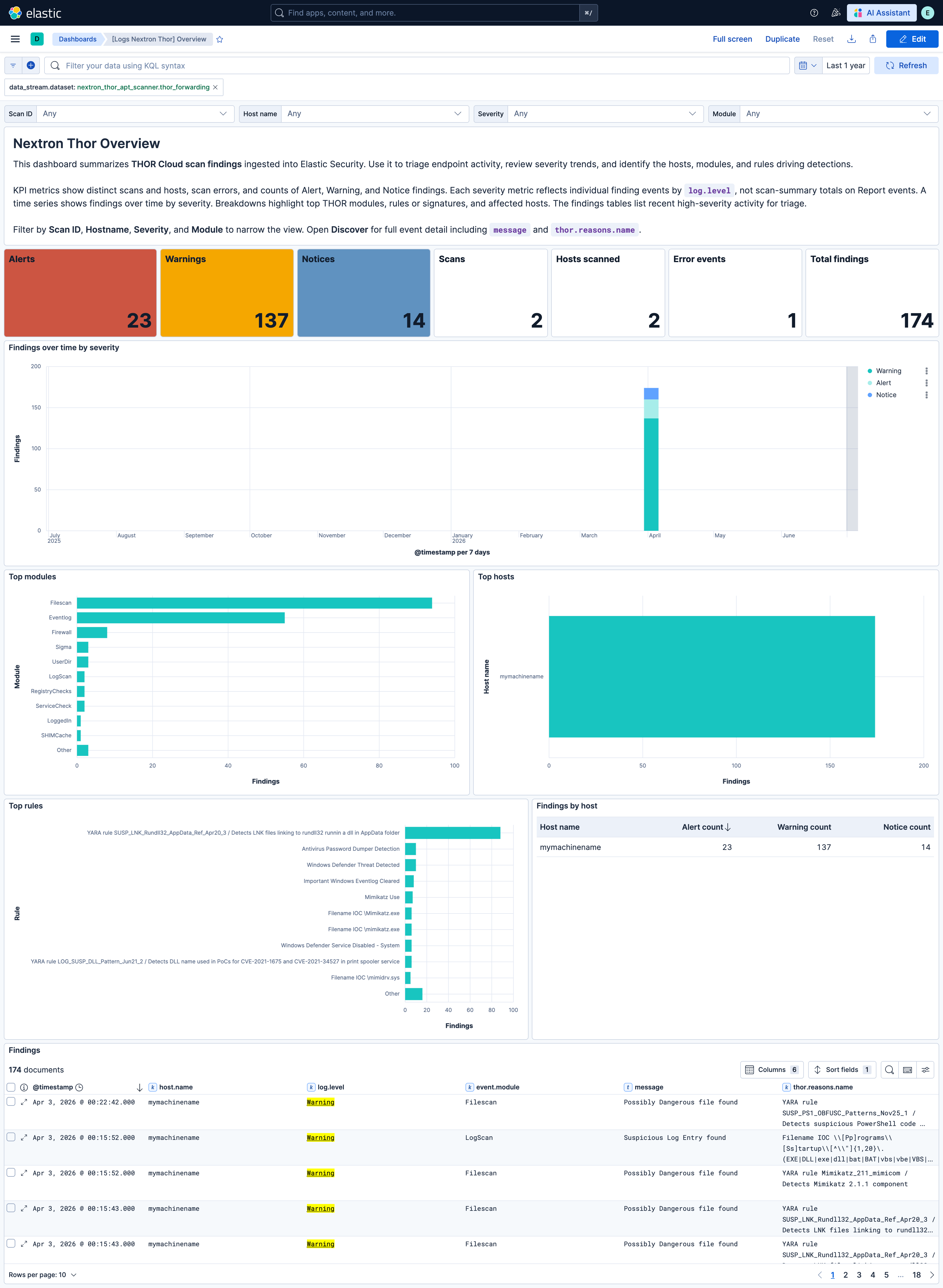Click the green D space avatar
Image resolution: width=943 pixels, height=1288 pixels.
click(37, 39)
